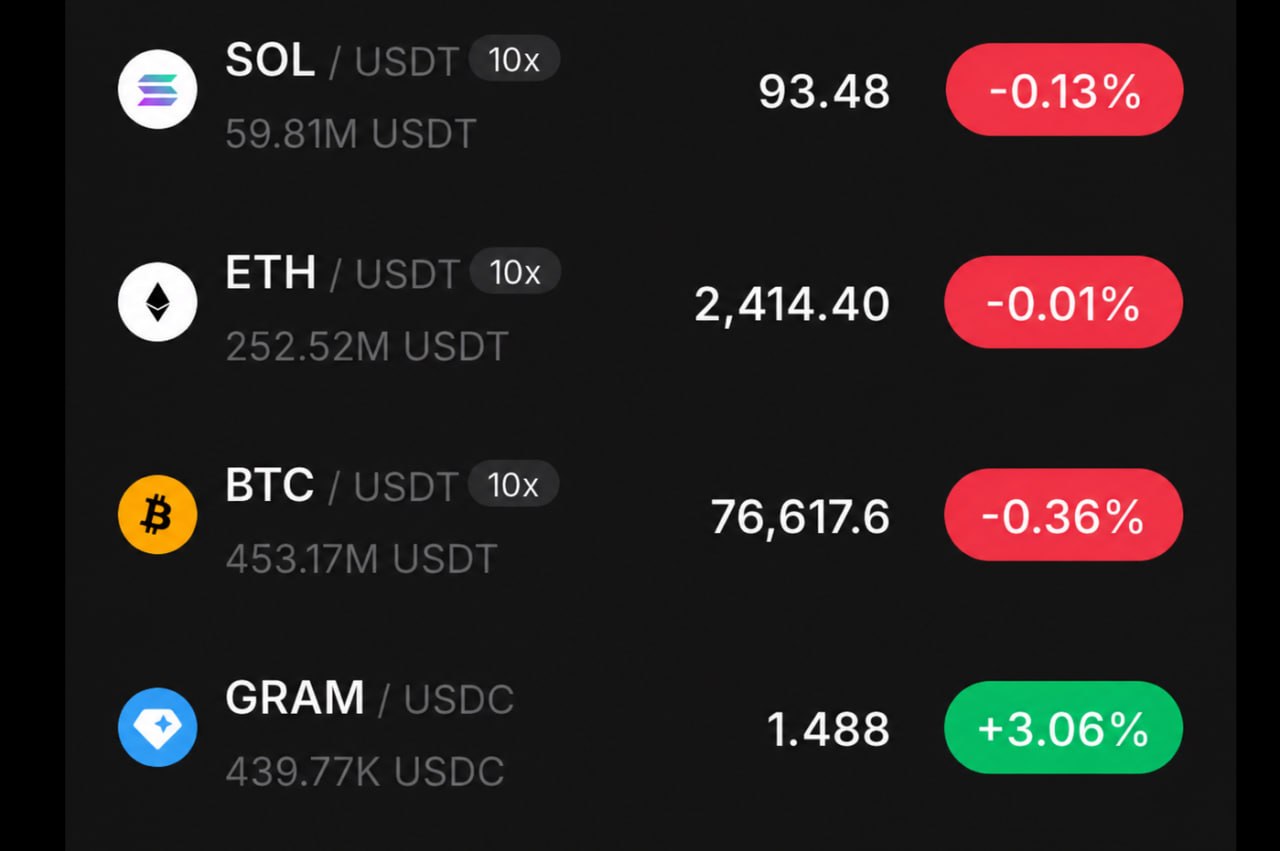Tap the orange Bitcoin icon
The image size is (1280, 851).
coord(157,516)
